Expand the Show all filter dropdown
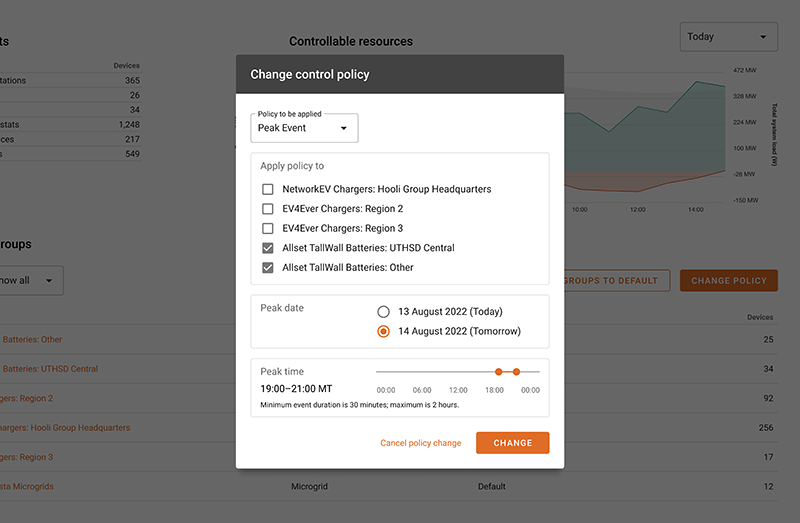The height and width of the screenshot is (523, 800). (x=30, y=281)
